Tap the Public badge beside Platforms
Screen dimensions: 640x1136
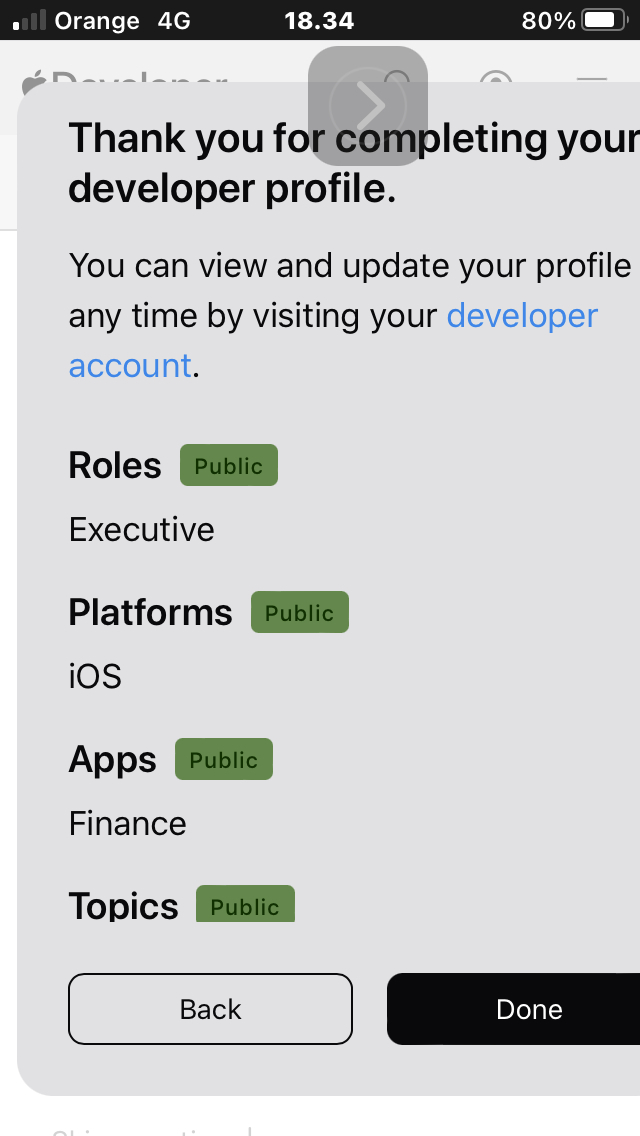[299, 613]
